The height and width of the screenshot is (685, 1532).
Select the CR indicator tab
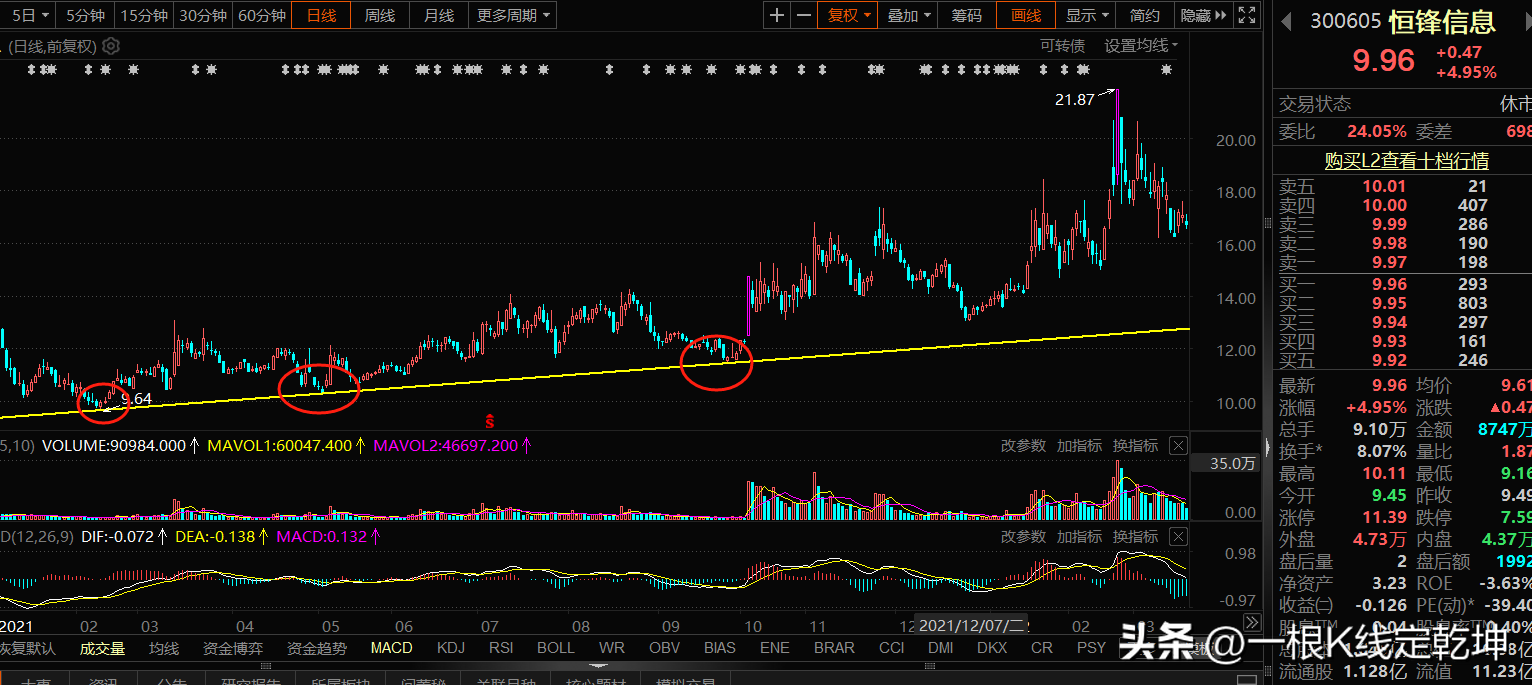click(x=1042, y=648)
